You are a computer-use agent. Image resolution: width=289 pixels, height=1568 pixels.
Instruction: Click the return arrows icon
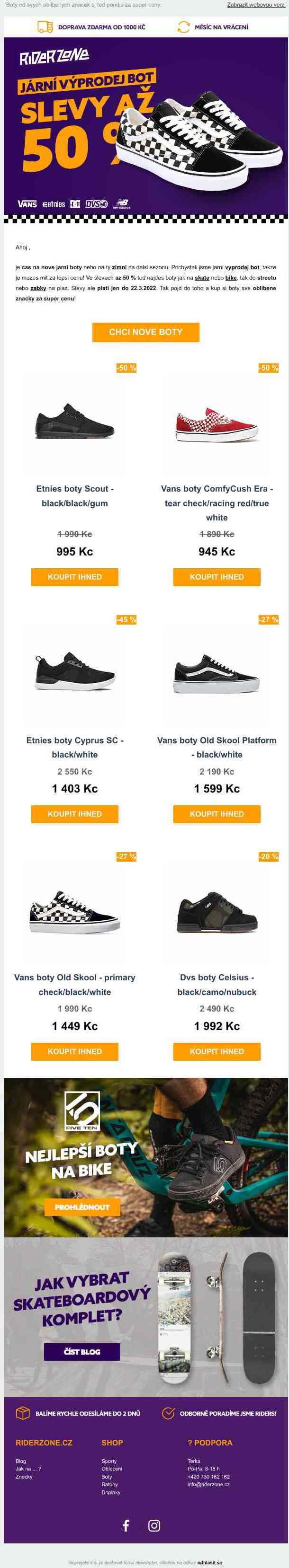pos(183,27)
